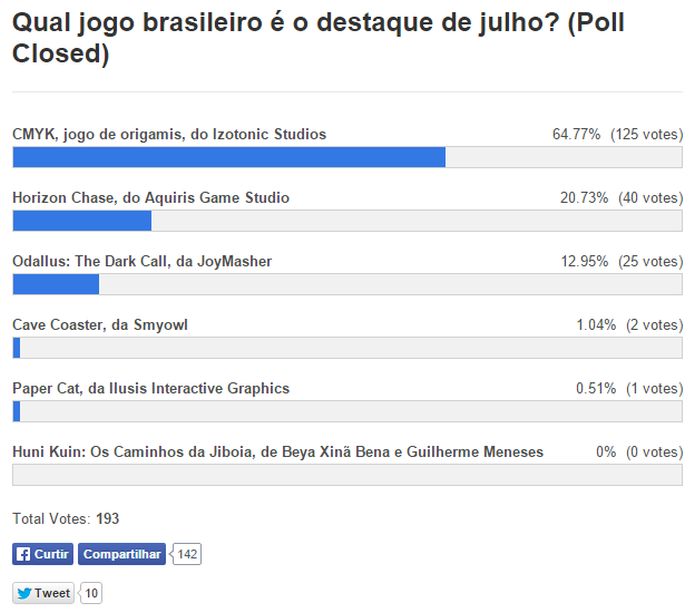Click the Facebook share count bubble 142
This screenshot has height=613, width=695.
(187, 554)
